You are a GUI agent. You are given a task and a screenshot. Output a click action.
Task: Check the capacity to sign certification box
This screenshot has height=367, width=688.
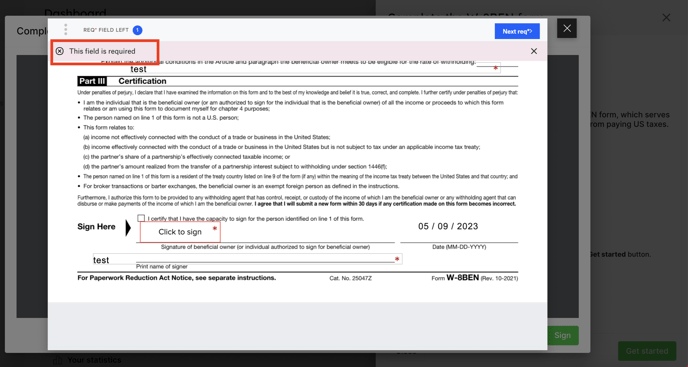click(x=141, y=218)
